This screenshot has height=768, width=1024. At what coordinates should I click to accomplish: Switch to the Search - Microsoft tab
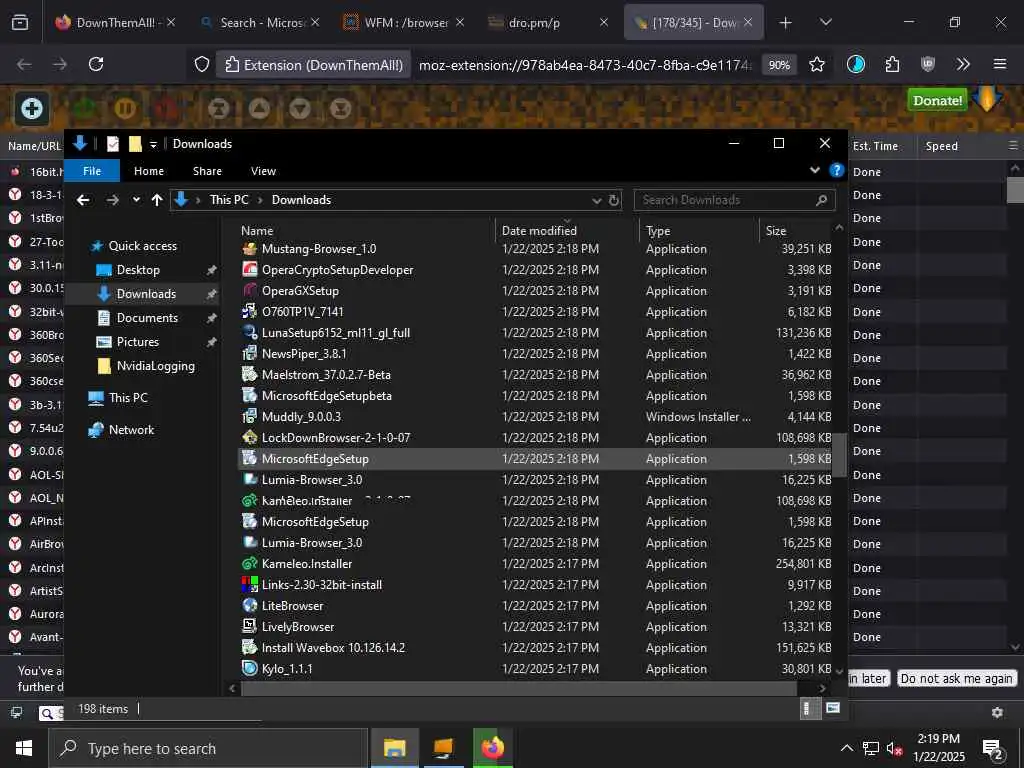tap(261, 23)
